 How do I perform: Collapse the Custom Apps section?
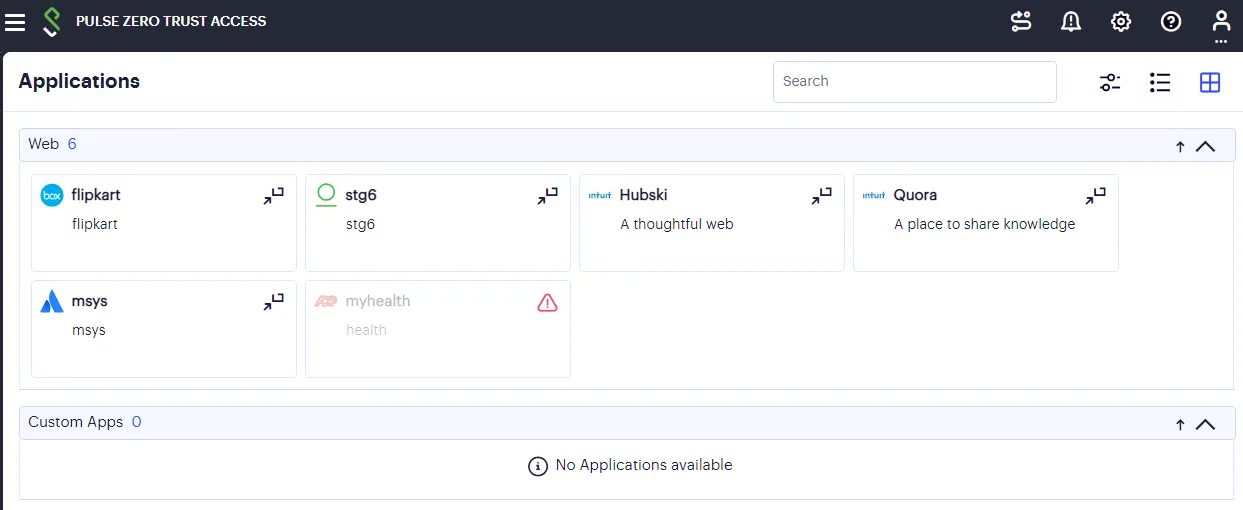[x=1206, y=424]
